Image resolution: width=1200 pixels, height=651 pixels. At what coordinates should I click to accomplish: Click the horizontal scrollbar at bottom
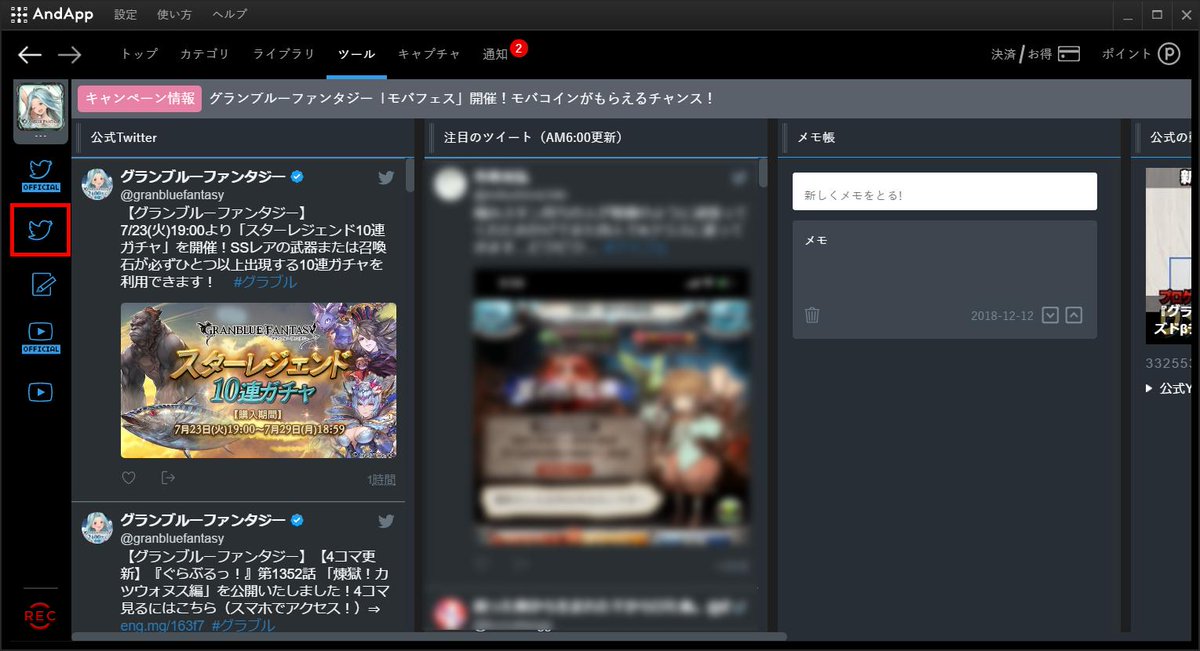click(x=430, y=636)
